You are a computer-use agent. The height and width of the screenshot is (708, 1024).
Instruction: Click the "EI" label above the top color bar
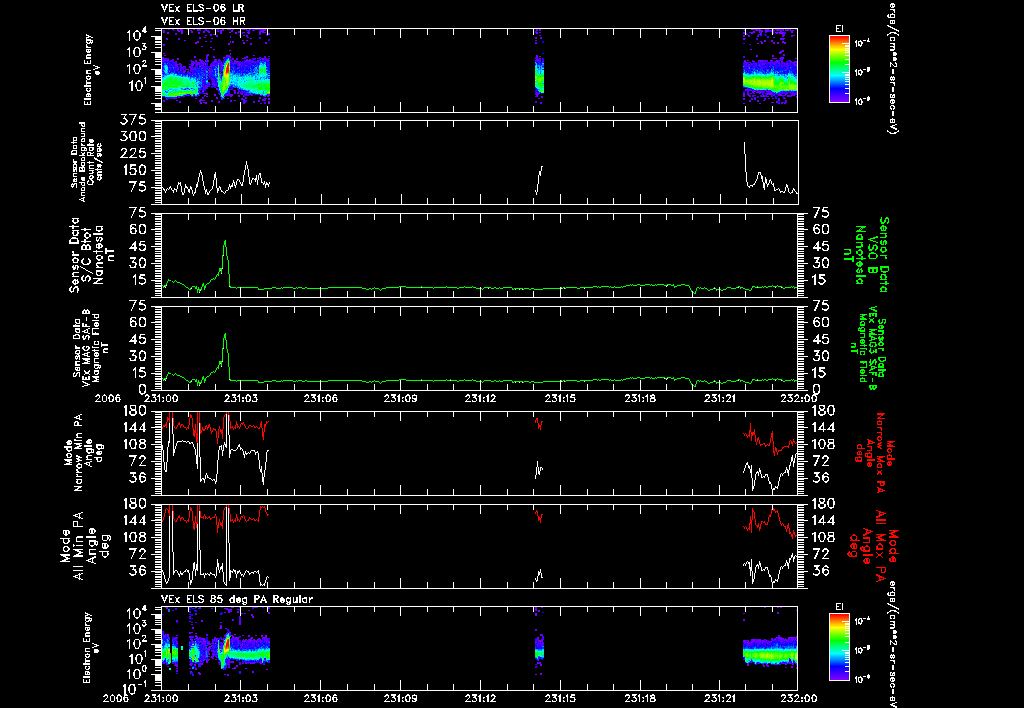(839, 29)
